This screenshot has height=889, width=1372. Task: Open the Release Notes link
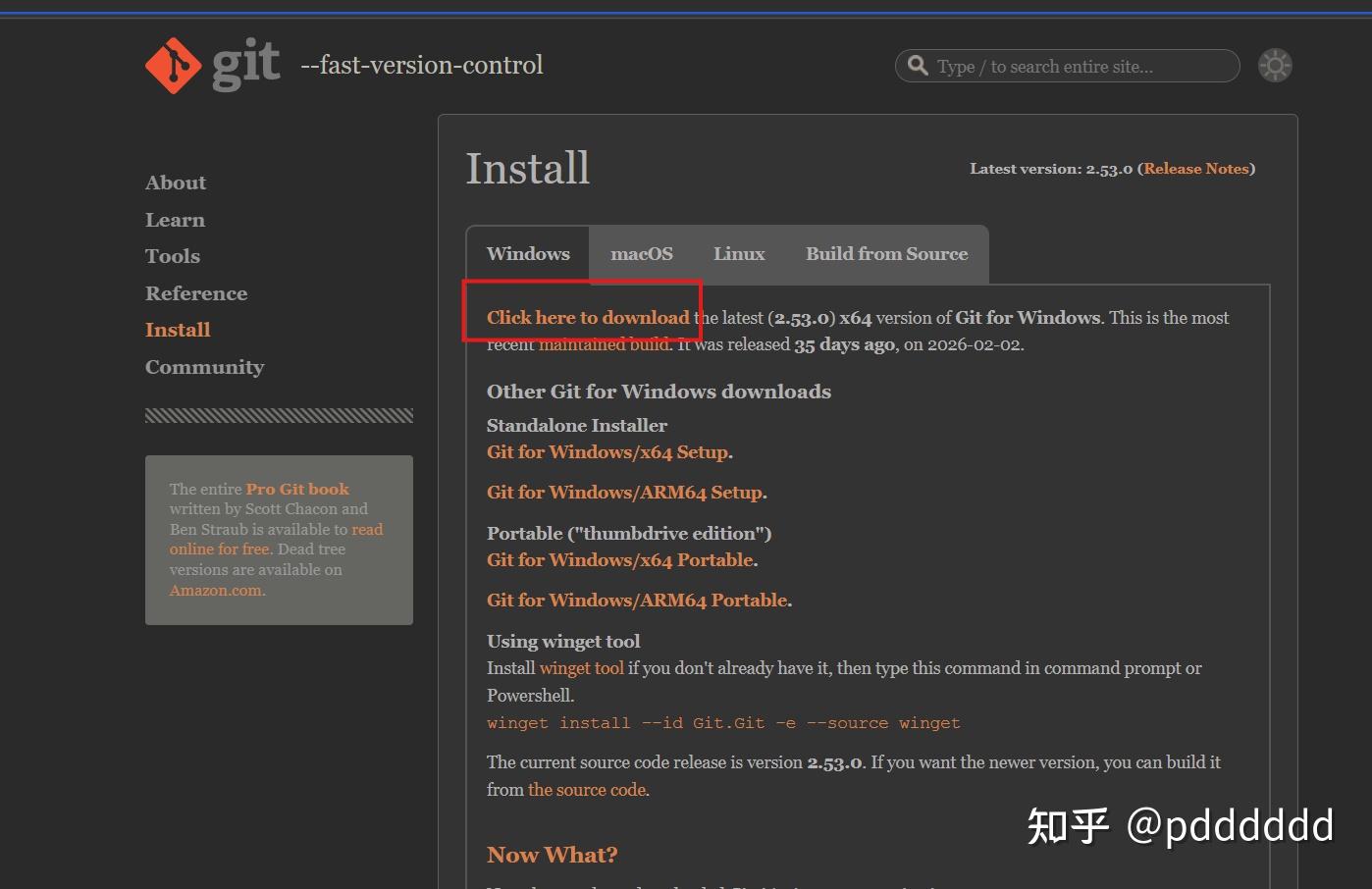coord(1196,169)
